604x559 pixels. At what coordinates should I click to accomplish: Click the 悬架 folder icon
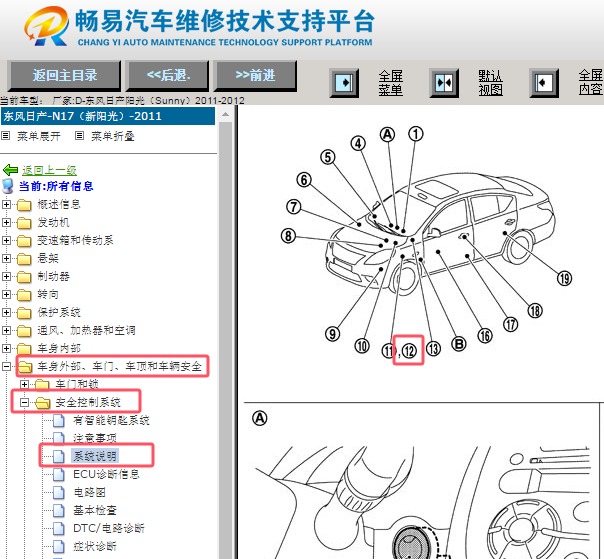24,259
